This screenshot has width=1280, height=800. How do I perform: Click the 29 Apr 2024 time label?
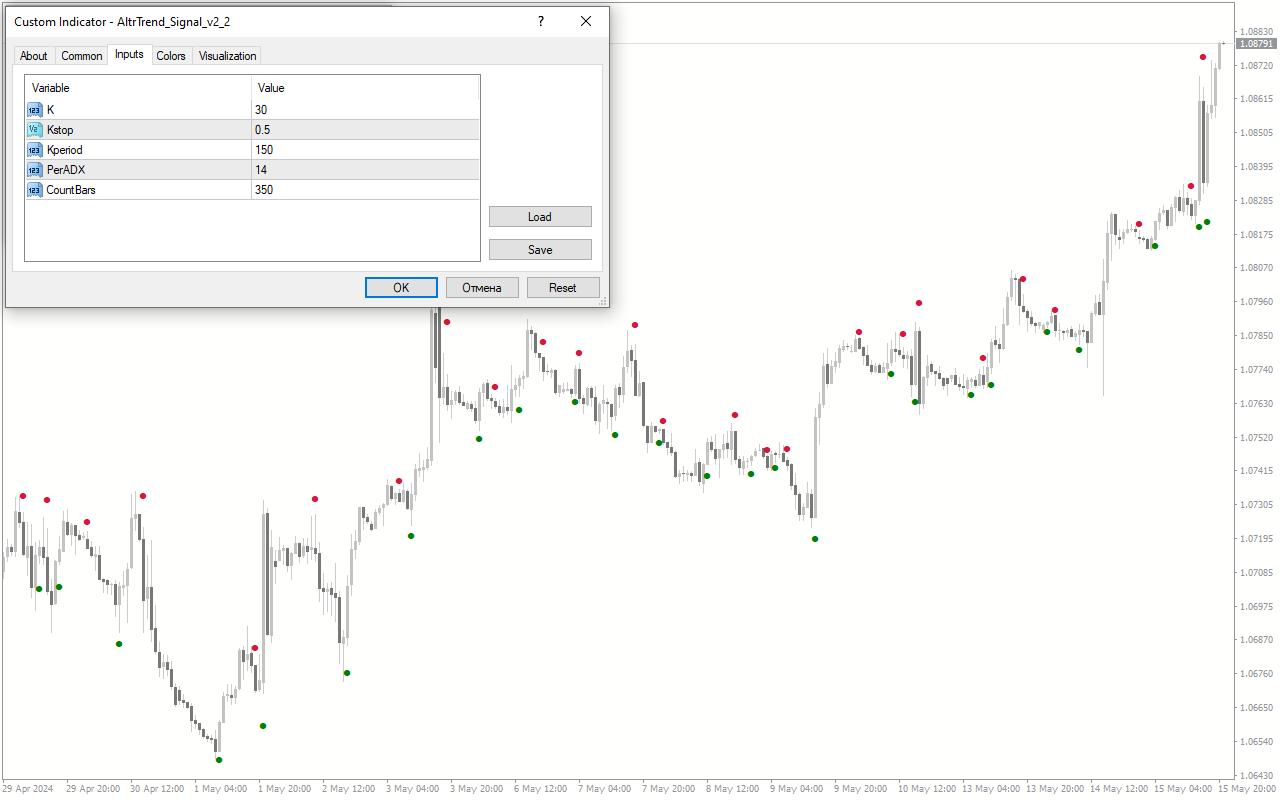pyautogui.click(x=27, y=789)
